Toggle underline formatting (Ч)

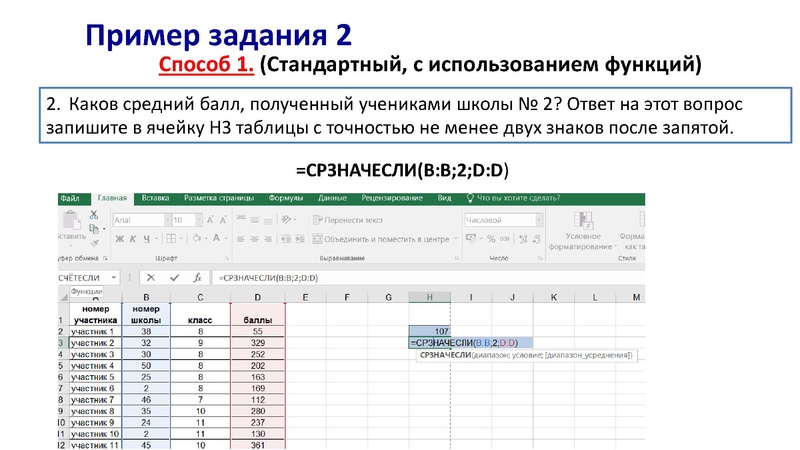(x=146, y=239)
